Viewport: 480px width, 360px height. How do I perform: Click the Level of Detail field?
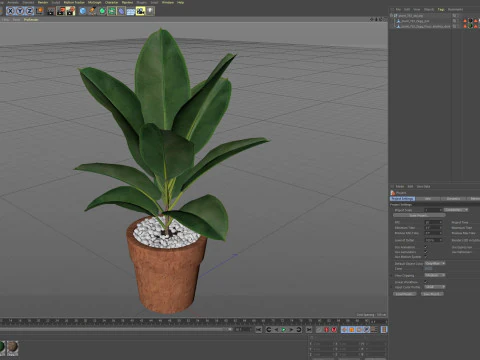click(x=433, y=240)
